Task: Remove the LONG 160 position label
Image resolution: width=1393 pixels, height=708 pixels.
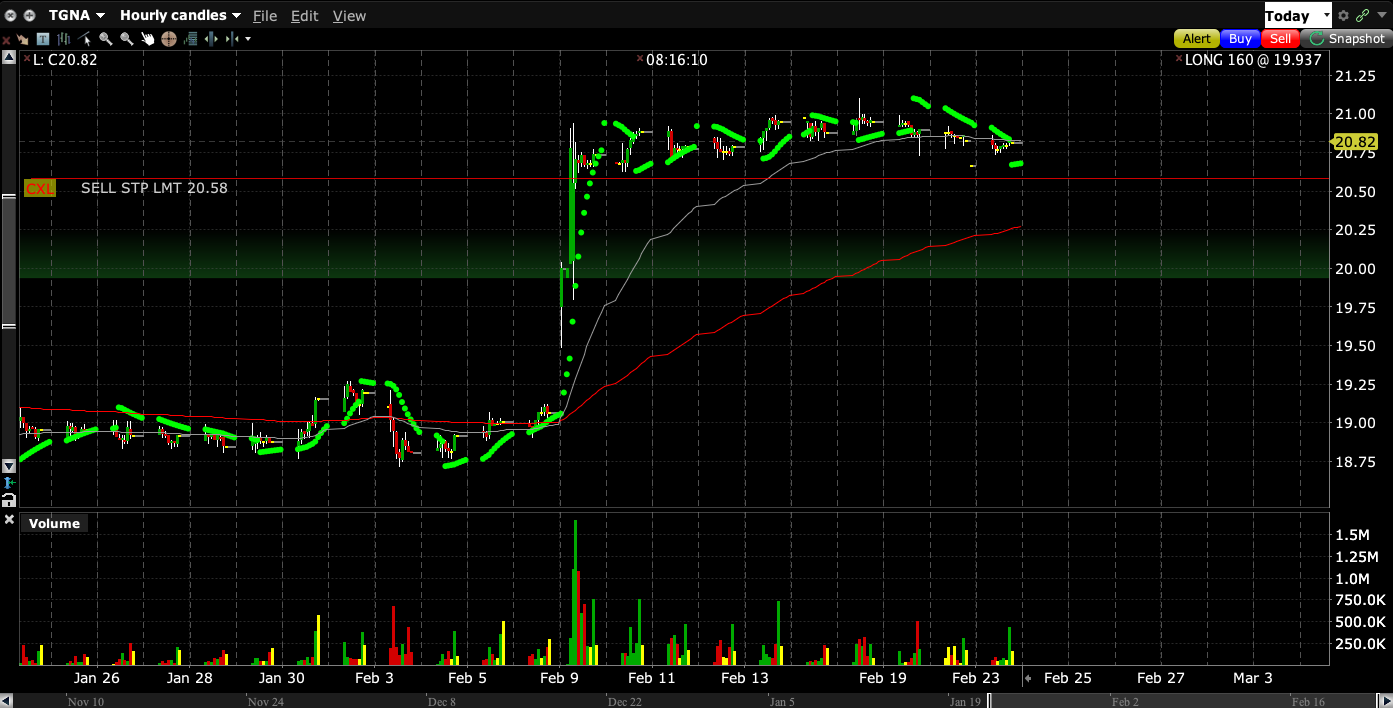Action: 1178,60
